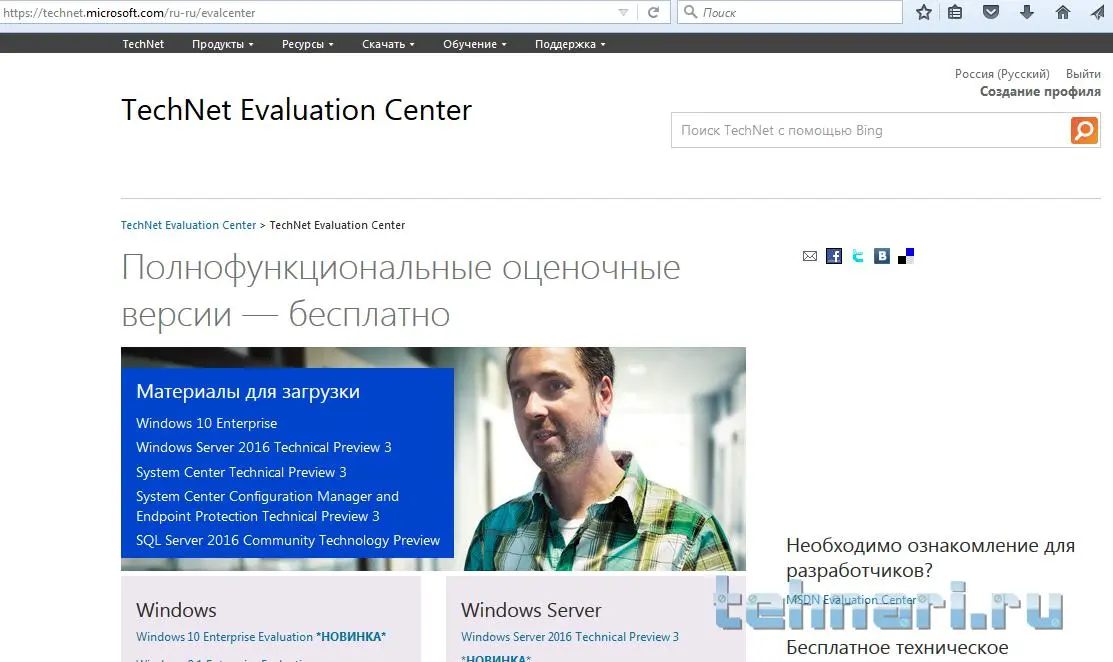The image size is (1113, 662).
Task: Click the Полнофункциональные оценочные версии headline
Action: 400,291
